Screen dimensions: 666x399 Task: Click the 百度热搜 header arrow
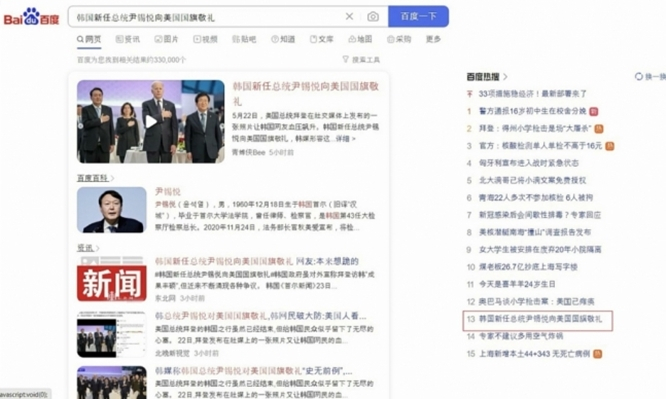point(505,77)
